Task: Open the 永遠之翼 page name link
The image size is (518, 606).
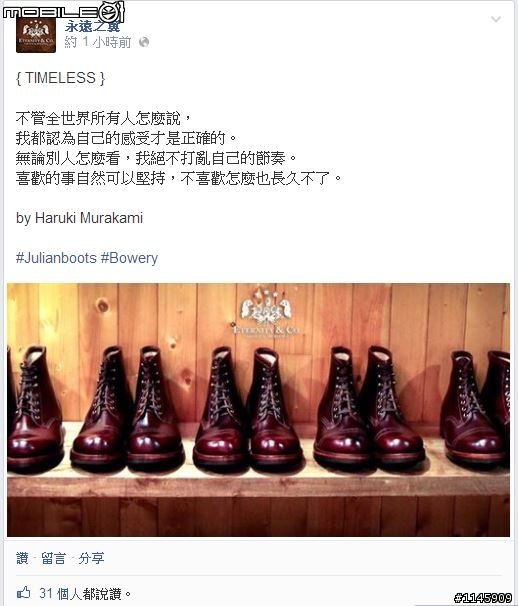Action: tap(92, 26)
